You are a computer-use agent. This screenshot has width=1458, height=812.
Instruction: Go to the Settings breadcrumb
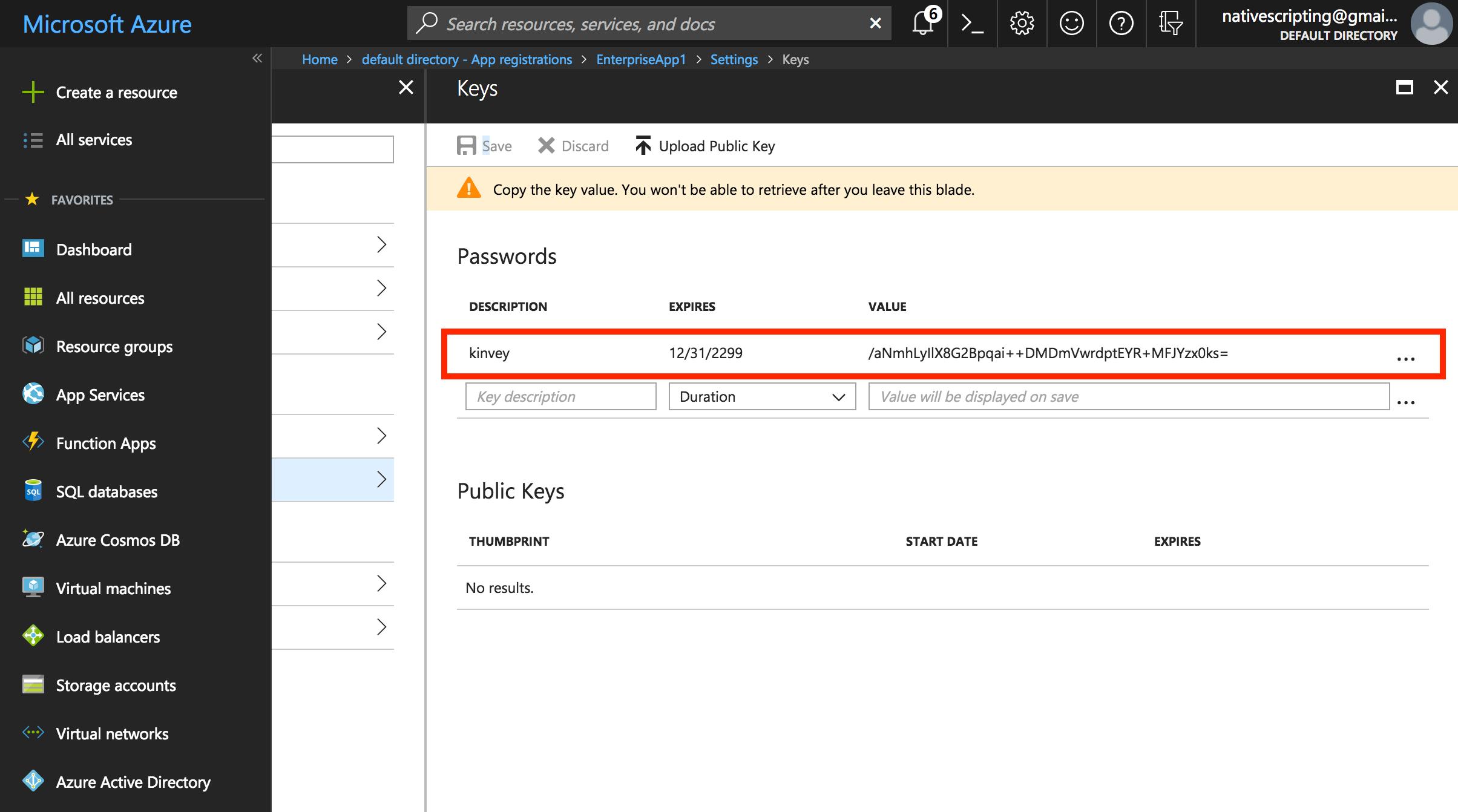[734, 59]
